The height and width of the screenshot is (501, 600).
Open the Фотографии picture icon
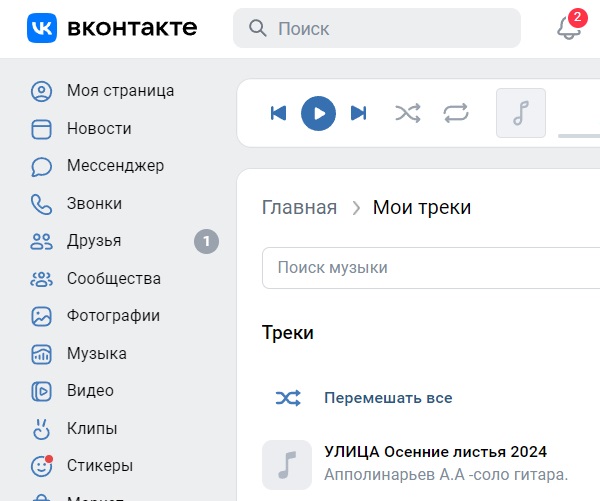tap(41, 317)
